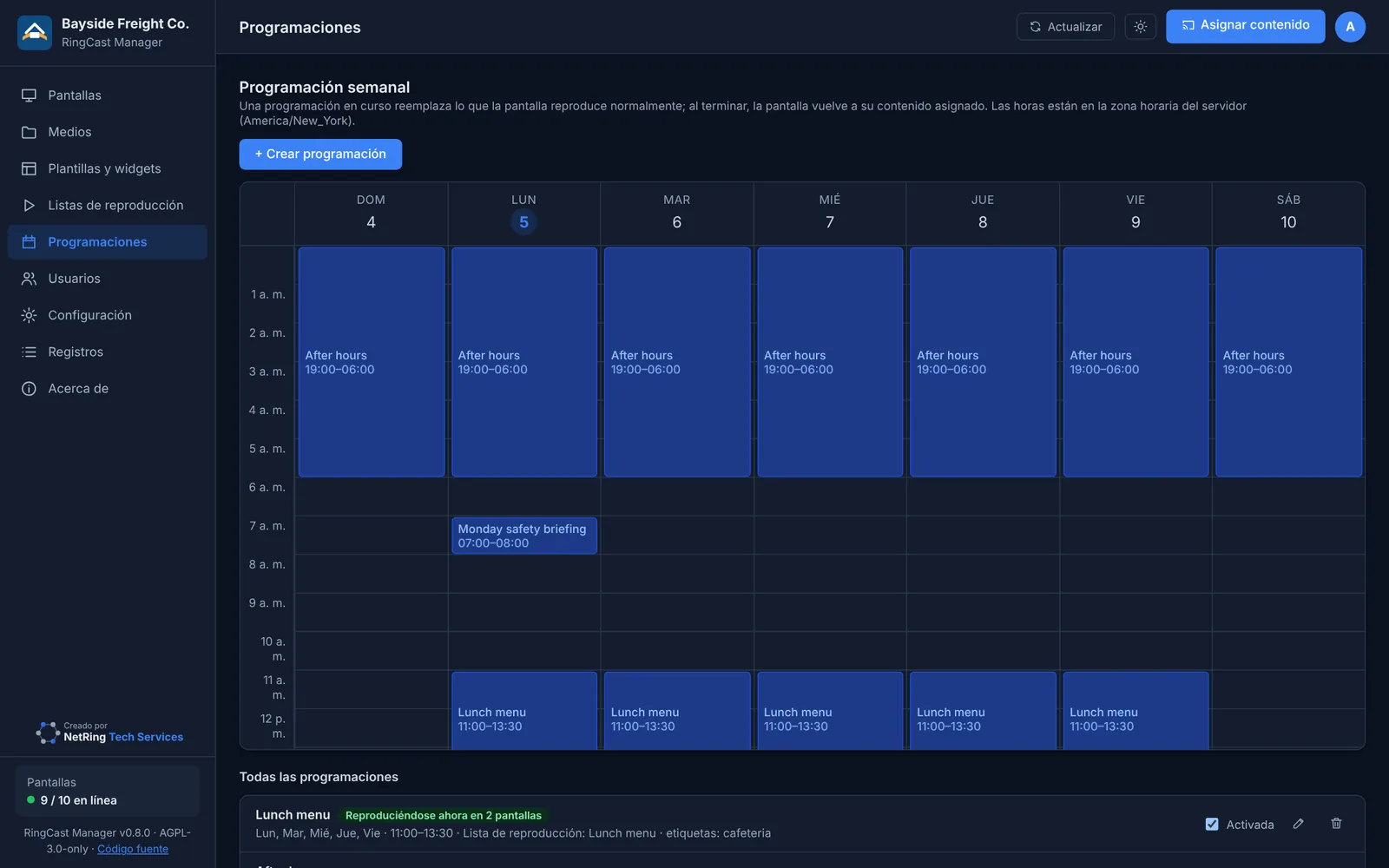Image resolution: width=1389 pixels, height=868 pixels.
Task: Click the LUN 5 day header
Action: click(x=523, y=213)
